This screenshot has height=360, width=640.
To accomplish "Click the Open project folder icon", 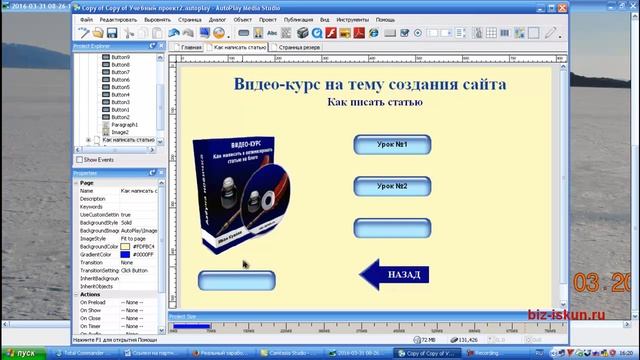I will coord(98,33).
